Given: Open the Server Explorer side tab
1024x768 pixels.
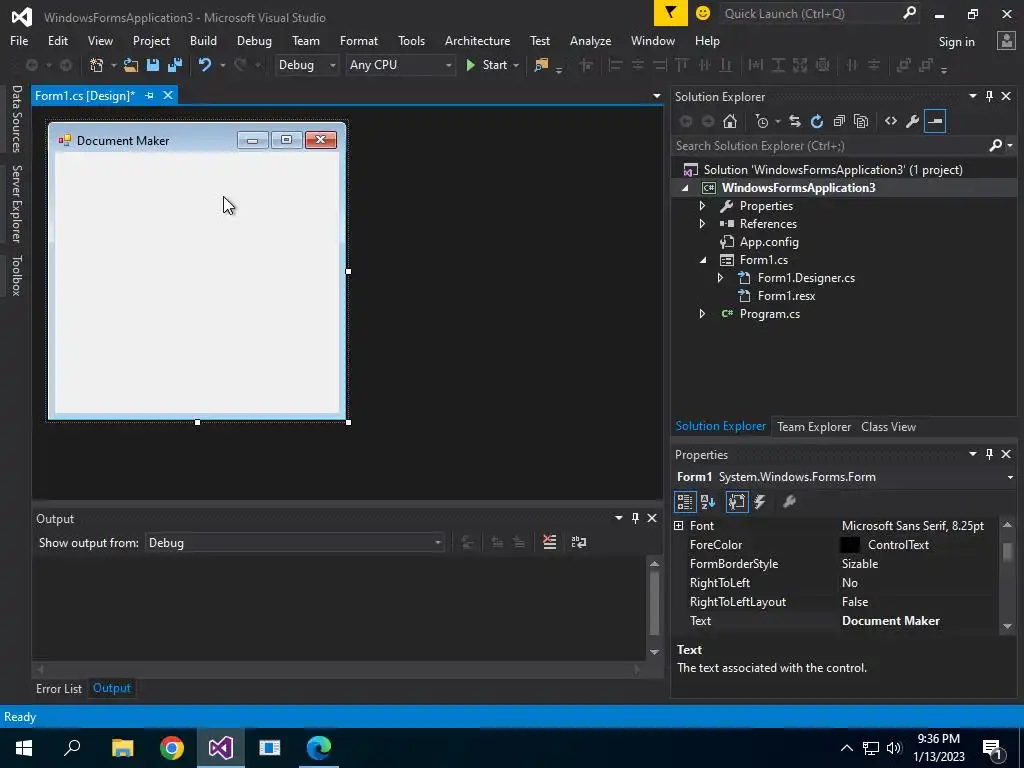Looking at the screenshot, I should (x=16, y=203).
